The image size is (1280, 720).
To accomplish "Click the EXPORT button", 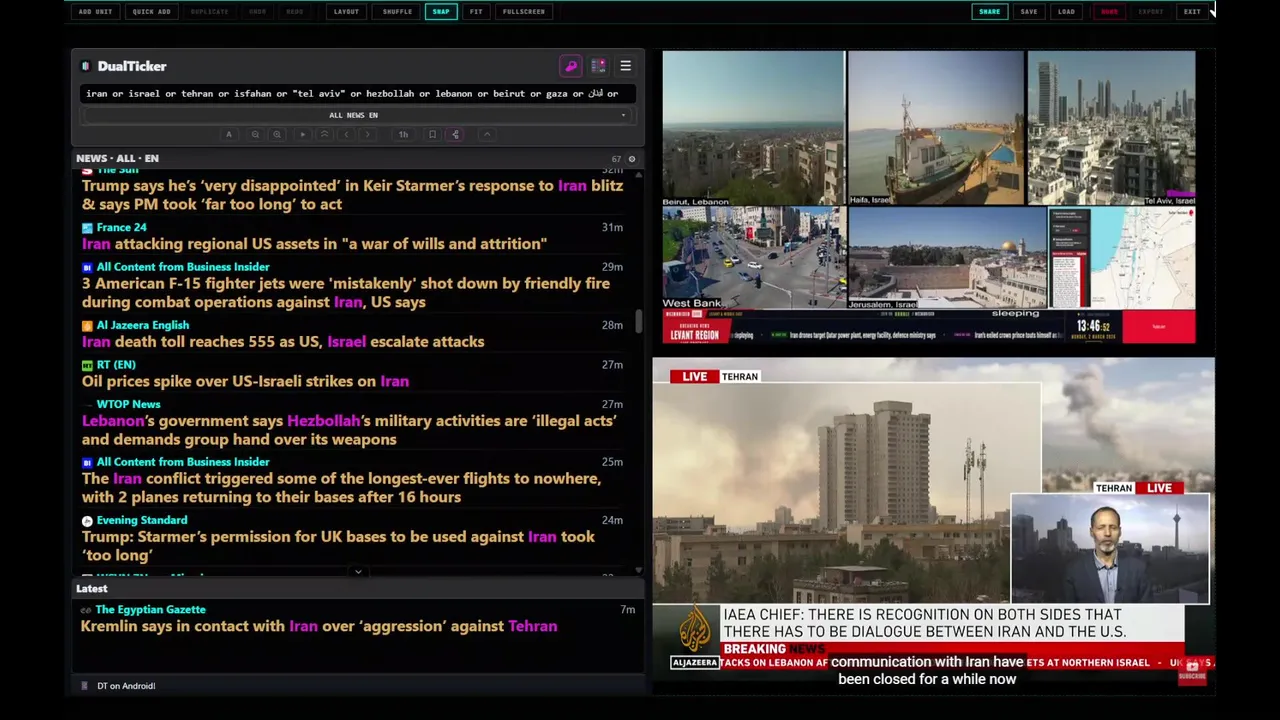I will 1151,12.
